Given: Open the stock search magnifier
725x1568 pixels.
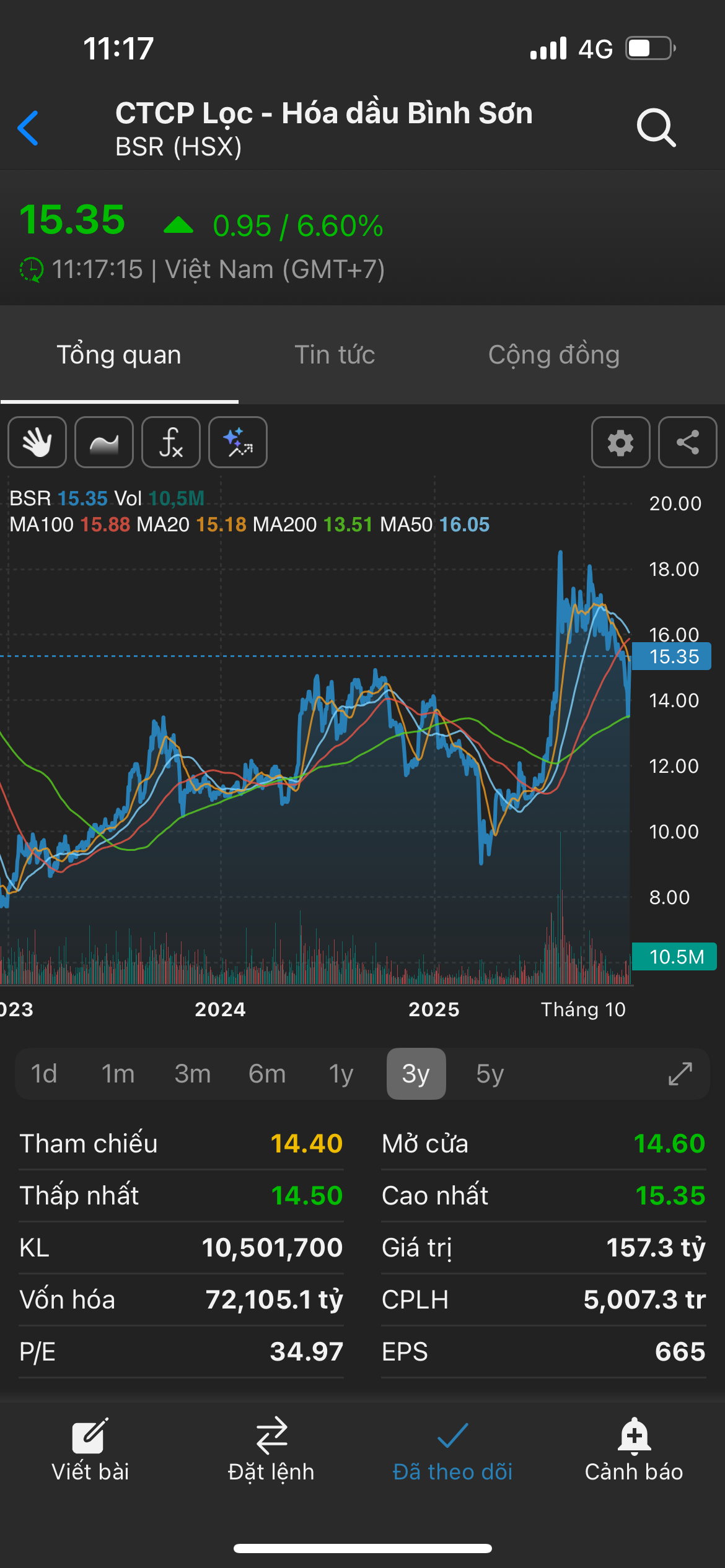Looking at the screenshot, I should tap(656, 128).
